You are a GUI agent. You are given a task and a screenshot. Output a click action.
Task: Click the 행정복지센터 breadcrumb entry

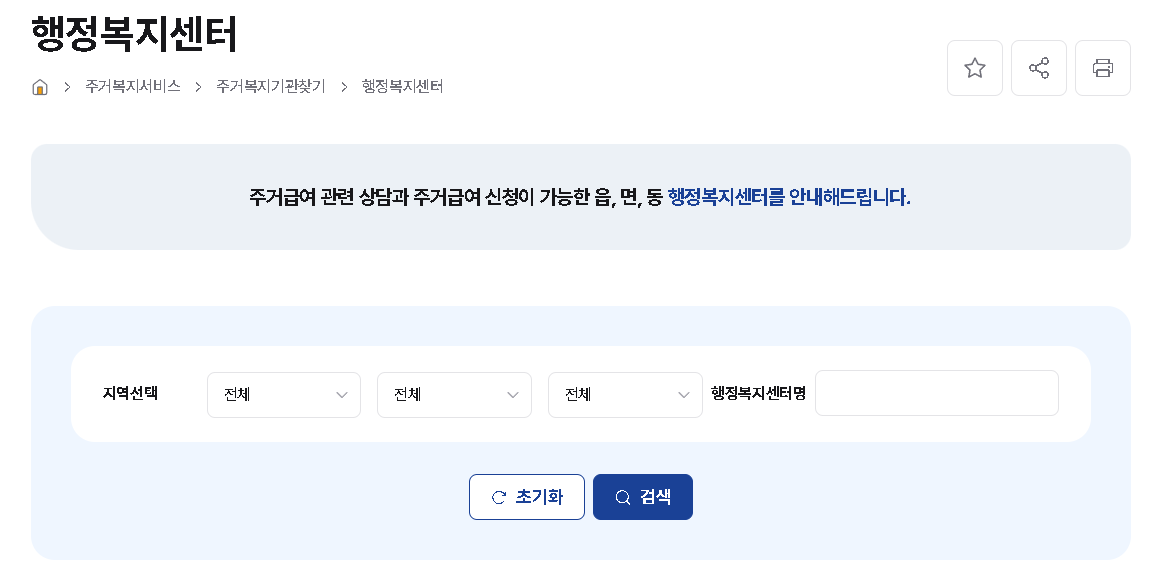coord(401,87)
